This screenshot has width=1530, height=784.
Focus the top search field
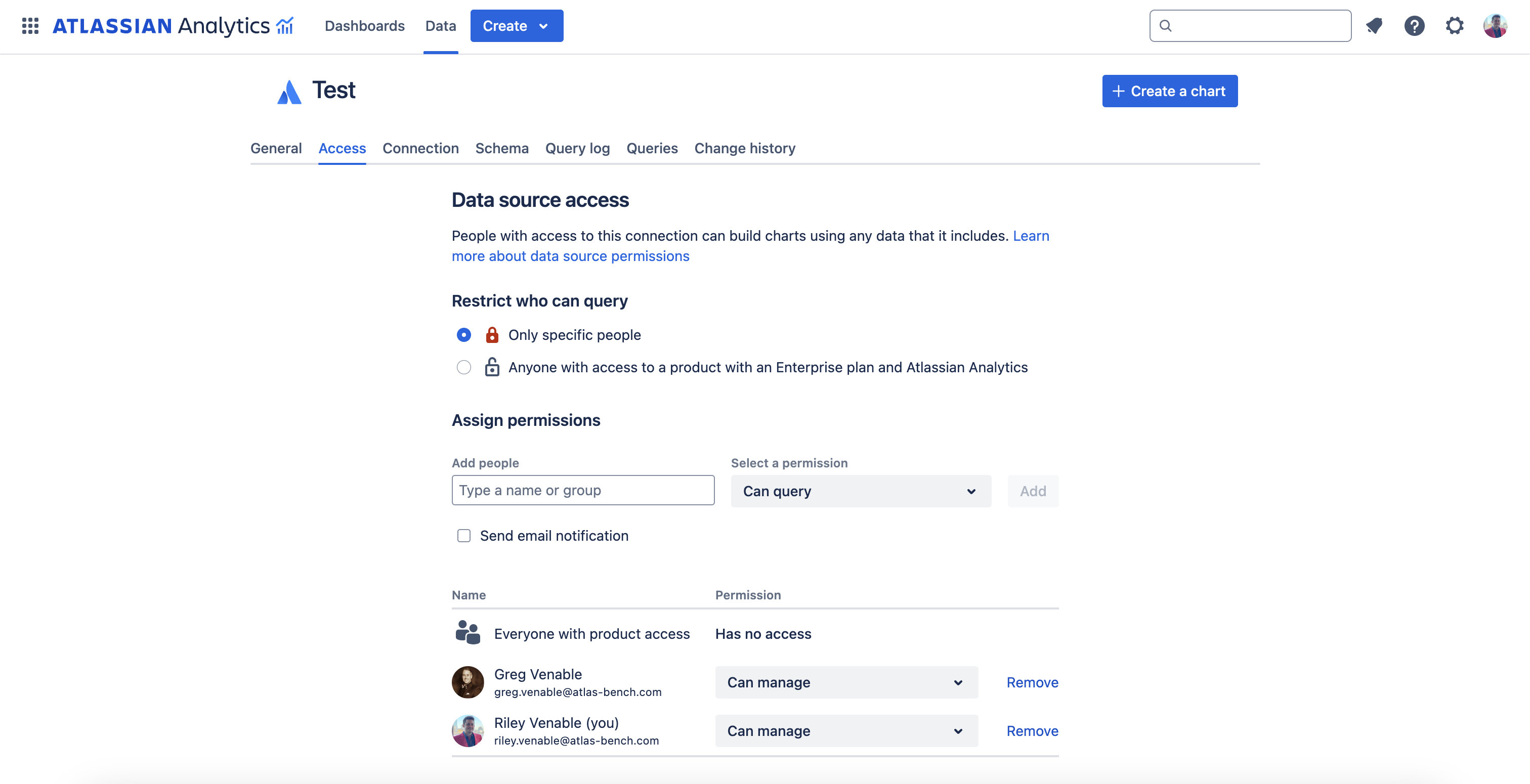click(1250, 25)
